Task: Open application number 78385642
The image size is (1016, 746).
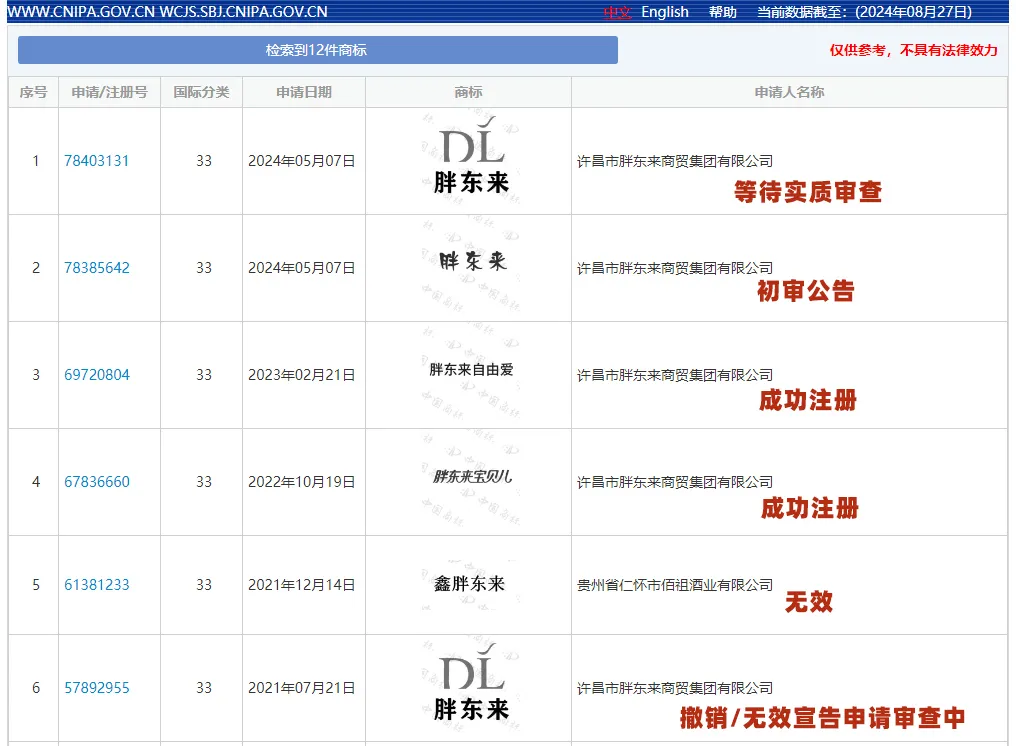Action: coord(97,268)
